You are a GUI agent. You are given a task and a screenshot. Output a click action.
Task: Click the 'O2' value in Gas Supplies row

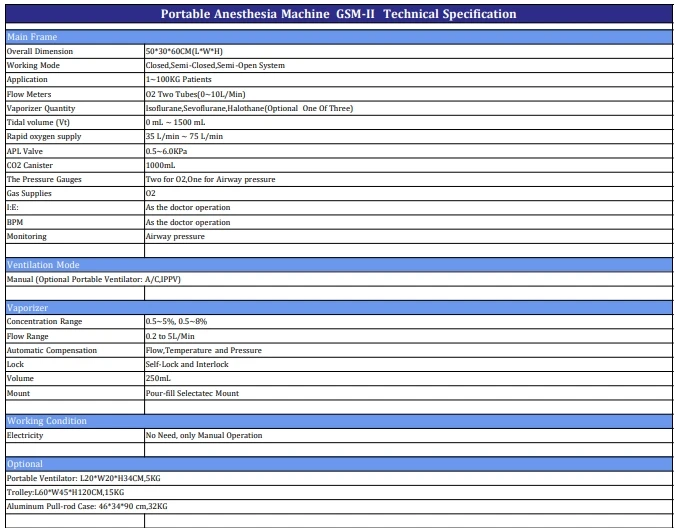pyautogui.click(x=150, y=194)
